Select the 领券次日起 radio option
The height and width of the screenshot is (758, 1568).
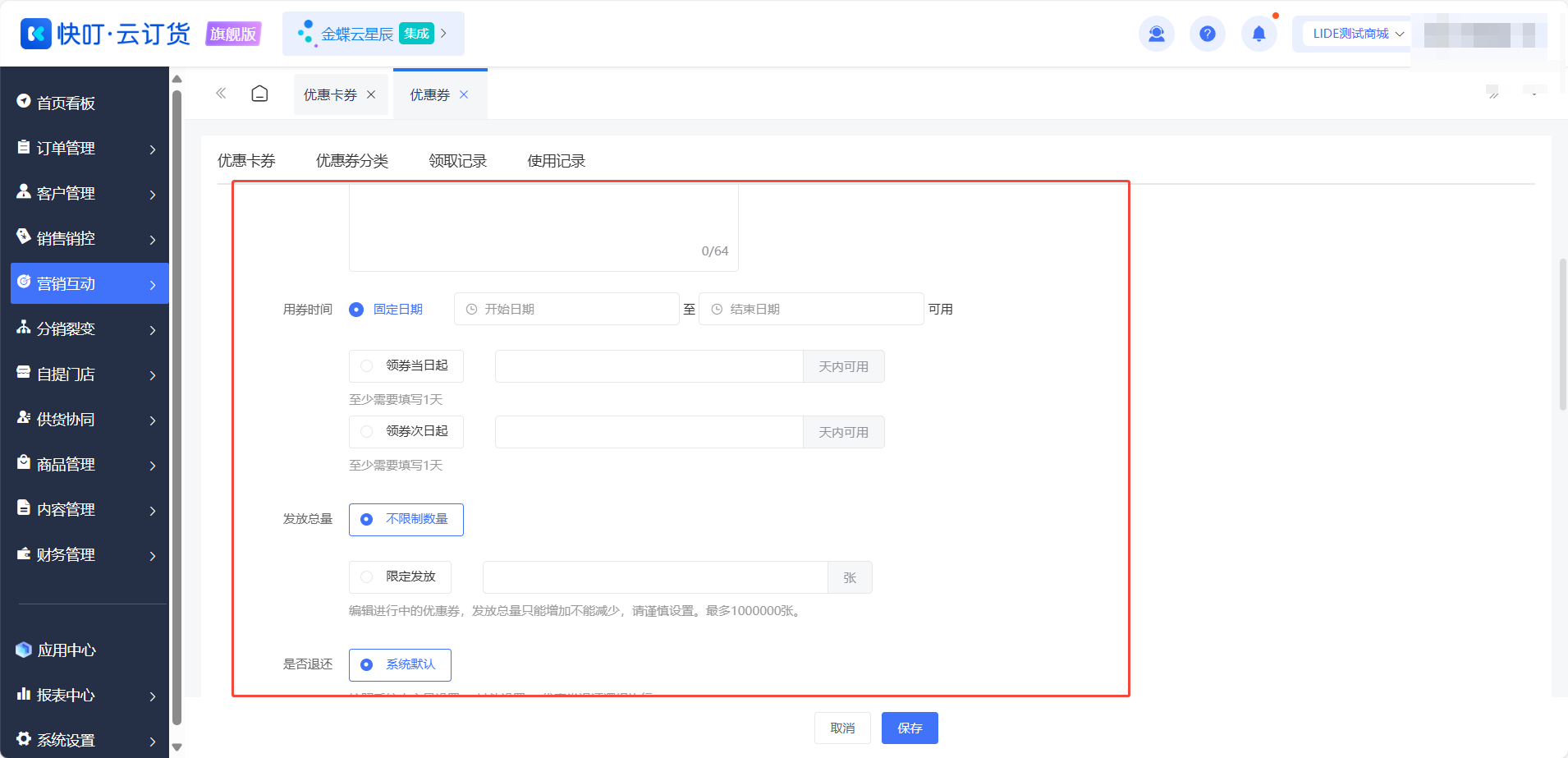tap(406, 432)
